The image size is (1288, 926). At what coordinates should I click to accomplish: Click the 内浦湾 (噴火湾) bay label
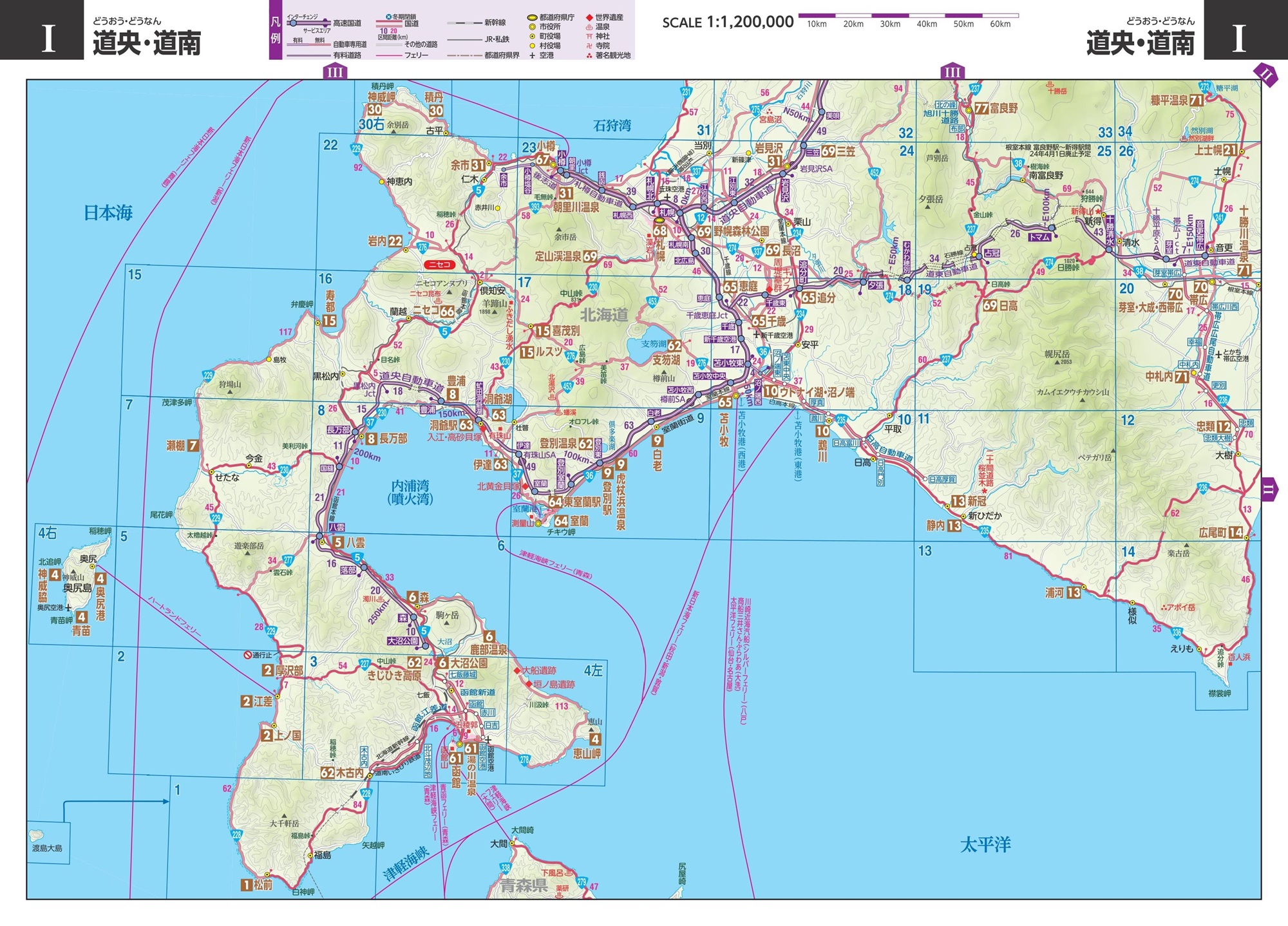pyautogui.click(x=410, y=493)
